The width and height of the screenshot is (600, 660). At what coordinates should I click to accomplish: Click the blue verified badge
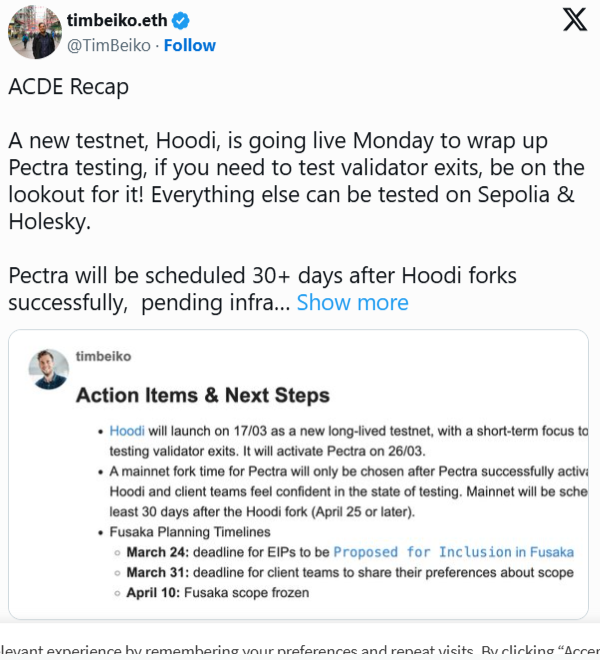181,21
